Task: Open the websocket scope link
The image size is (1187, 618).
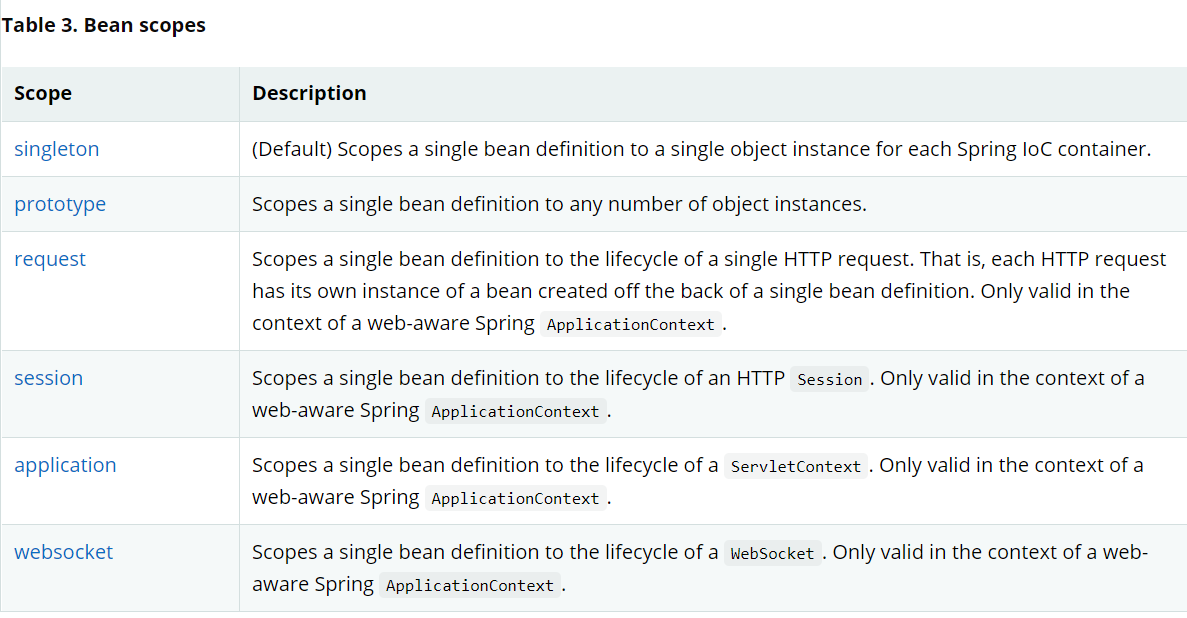Action: 64,552
